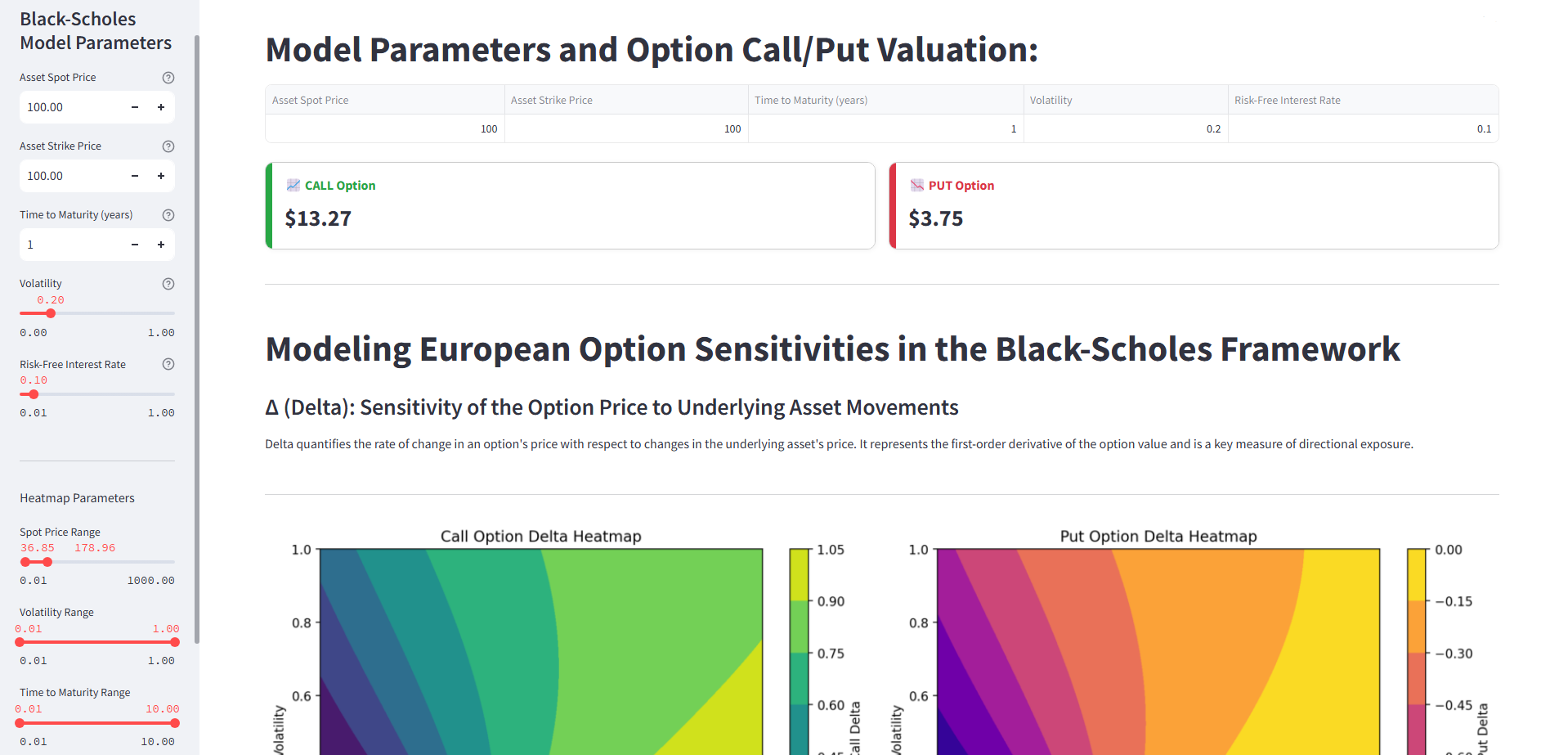Viewport: 1568px width, 755px height.
Task: Click the upper handle of Volatility Range slider
Action: point(173,642)
